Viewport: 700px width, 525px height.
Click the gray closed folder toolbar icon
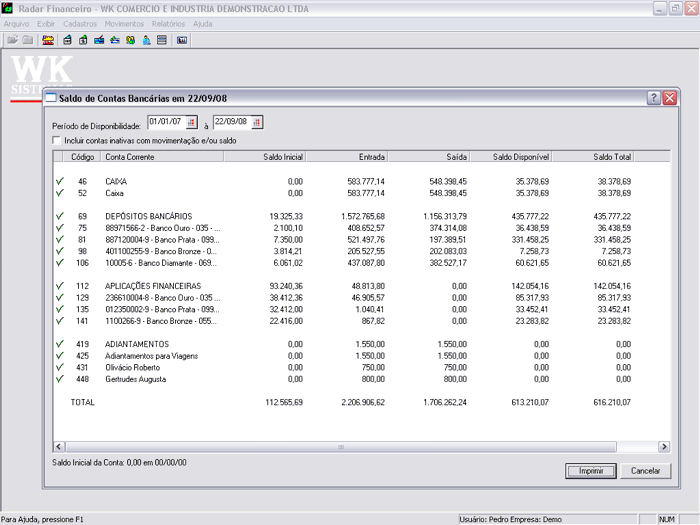28,40
